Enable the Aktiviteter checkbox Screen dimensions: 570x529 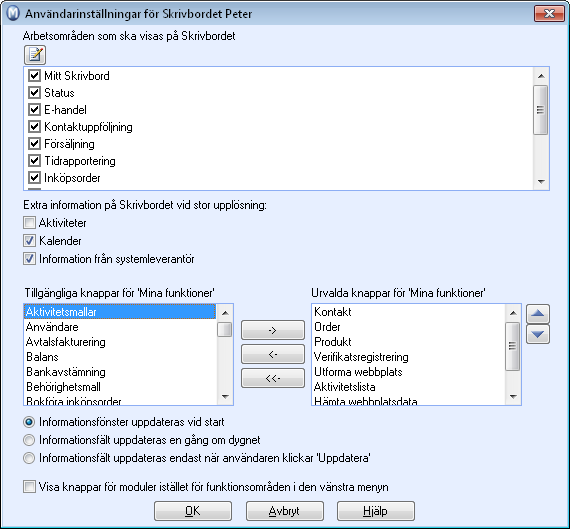point(29,223)
